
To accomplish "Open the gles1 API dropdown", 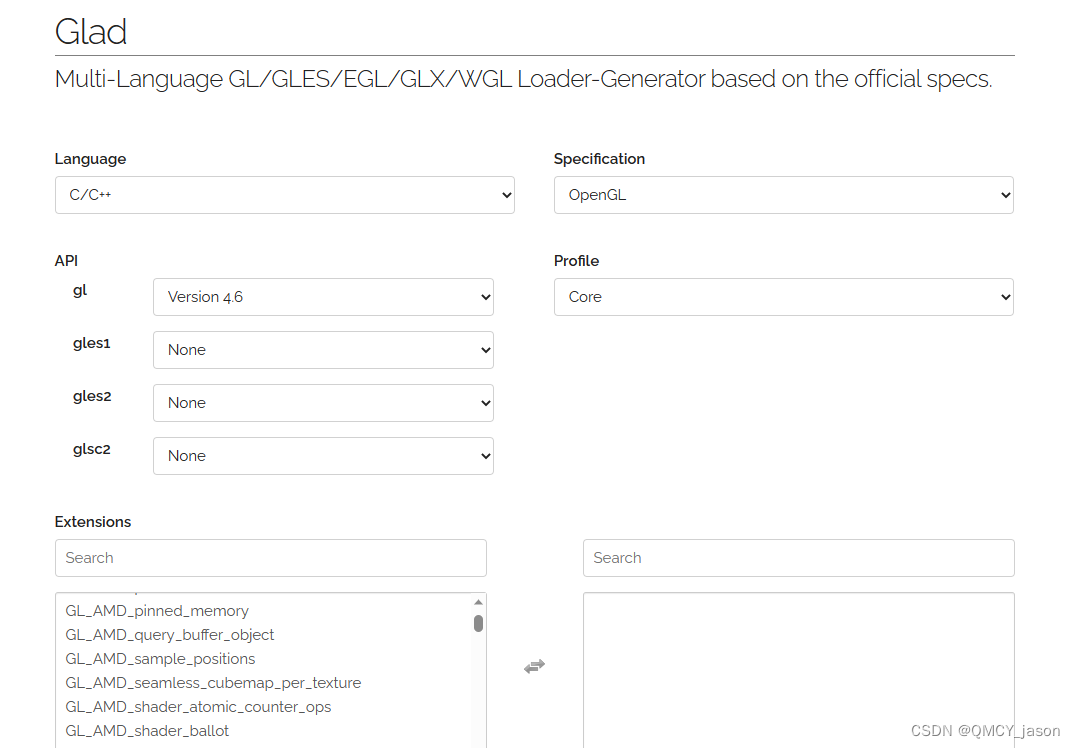I will (x=323, y=350).
